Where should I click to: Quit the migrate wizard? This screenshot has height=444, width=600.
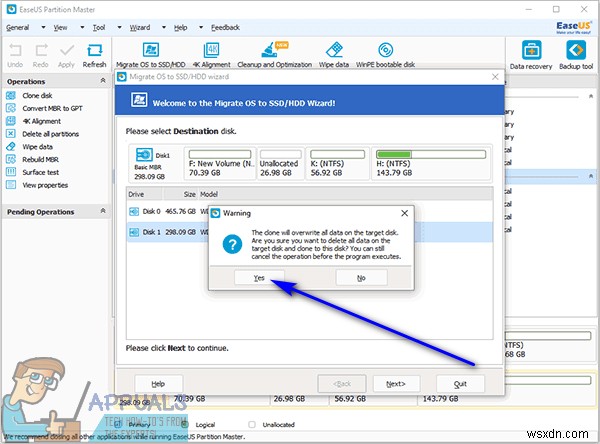460,384
